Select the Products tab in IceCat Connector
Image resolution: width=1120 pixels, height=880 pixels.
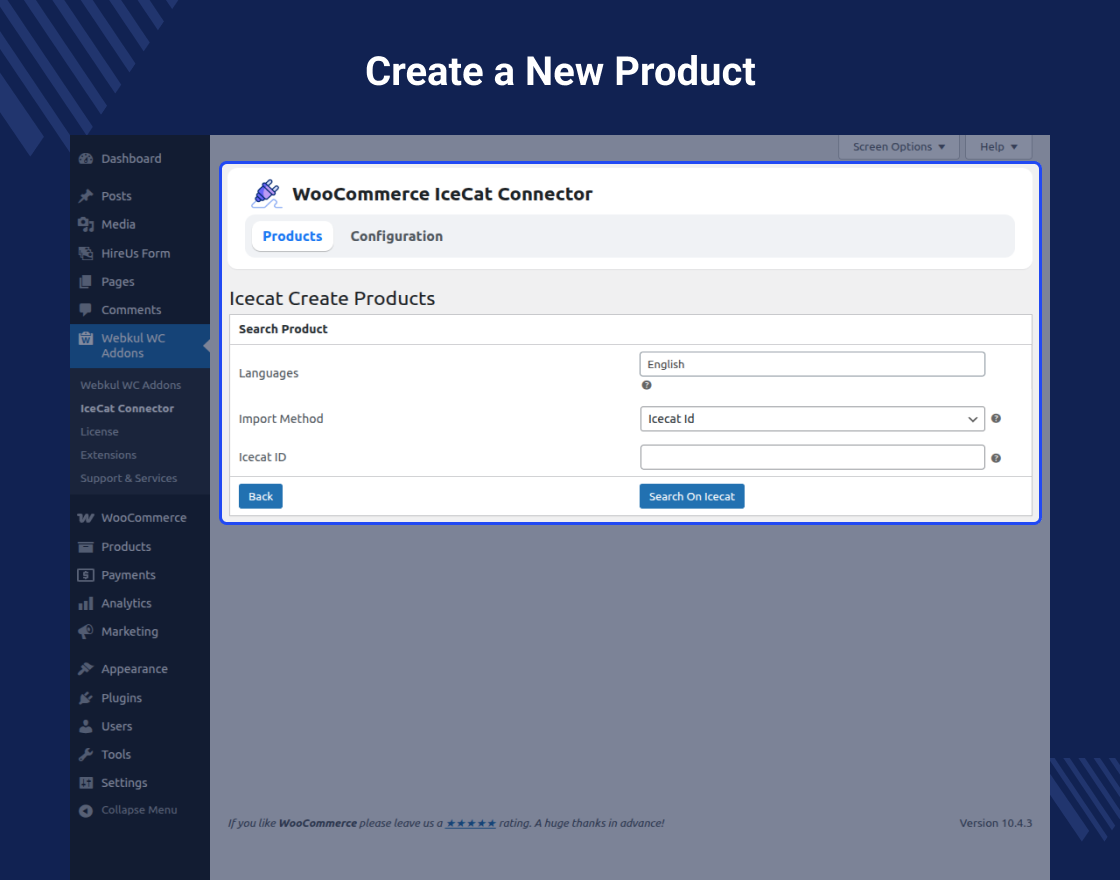tap(292, 237)
